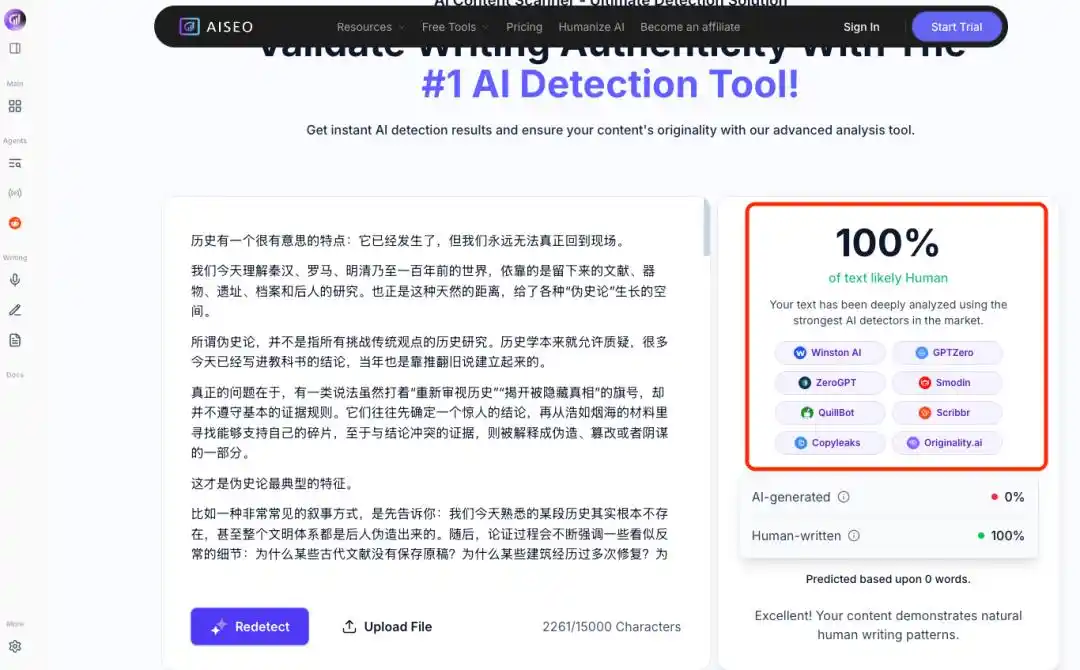Click the info icon next to Human-written
This screenshot has height=670, width=1080.
click(853, 535)
